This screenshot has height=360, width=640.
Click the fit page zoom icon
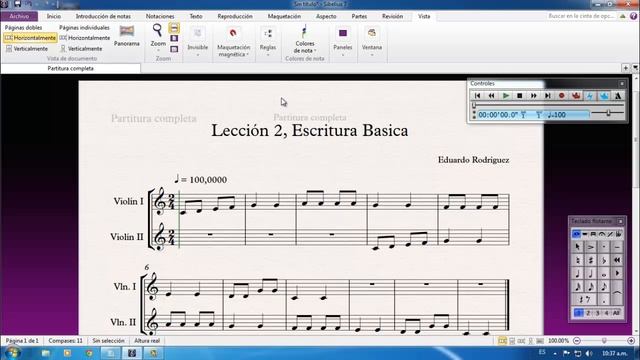click(174, 38)
